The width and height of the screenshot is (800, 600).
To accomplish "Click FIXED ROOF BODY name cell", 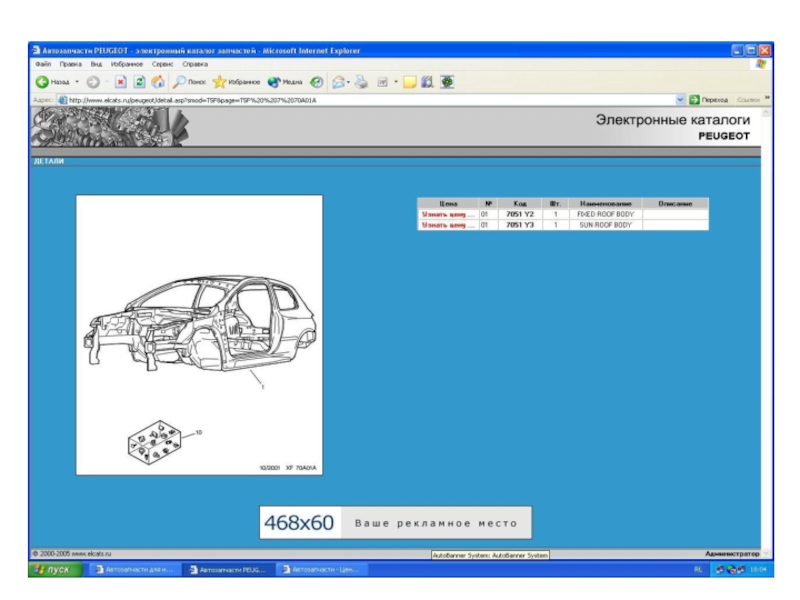I will [x=606, y=214].
